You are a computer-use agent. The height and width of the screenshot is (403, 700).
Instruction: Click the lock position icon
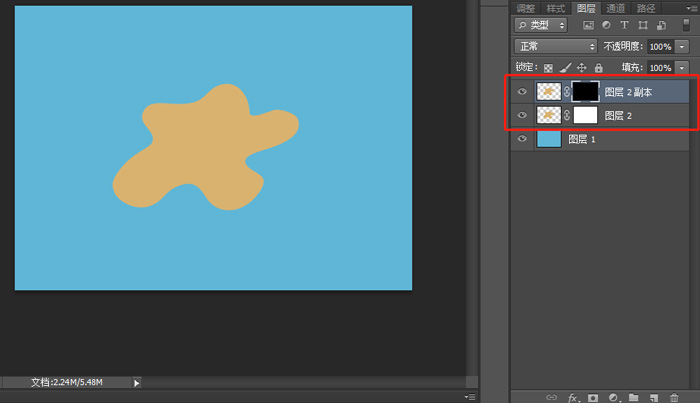tap(581, 68)
